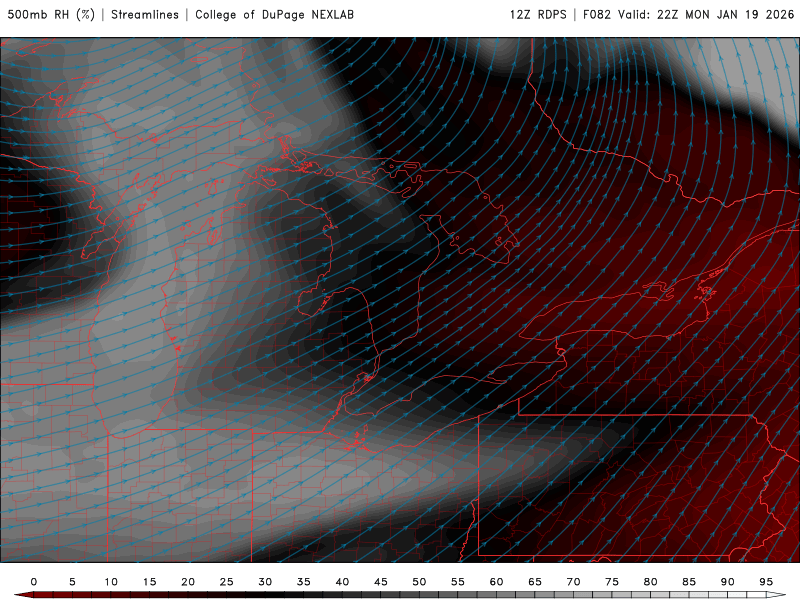Click the "30" label on the color scale
Viewport: 800px width, 600px height.
pos(265,582)
